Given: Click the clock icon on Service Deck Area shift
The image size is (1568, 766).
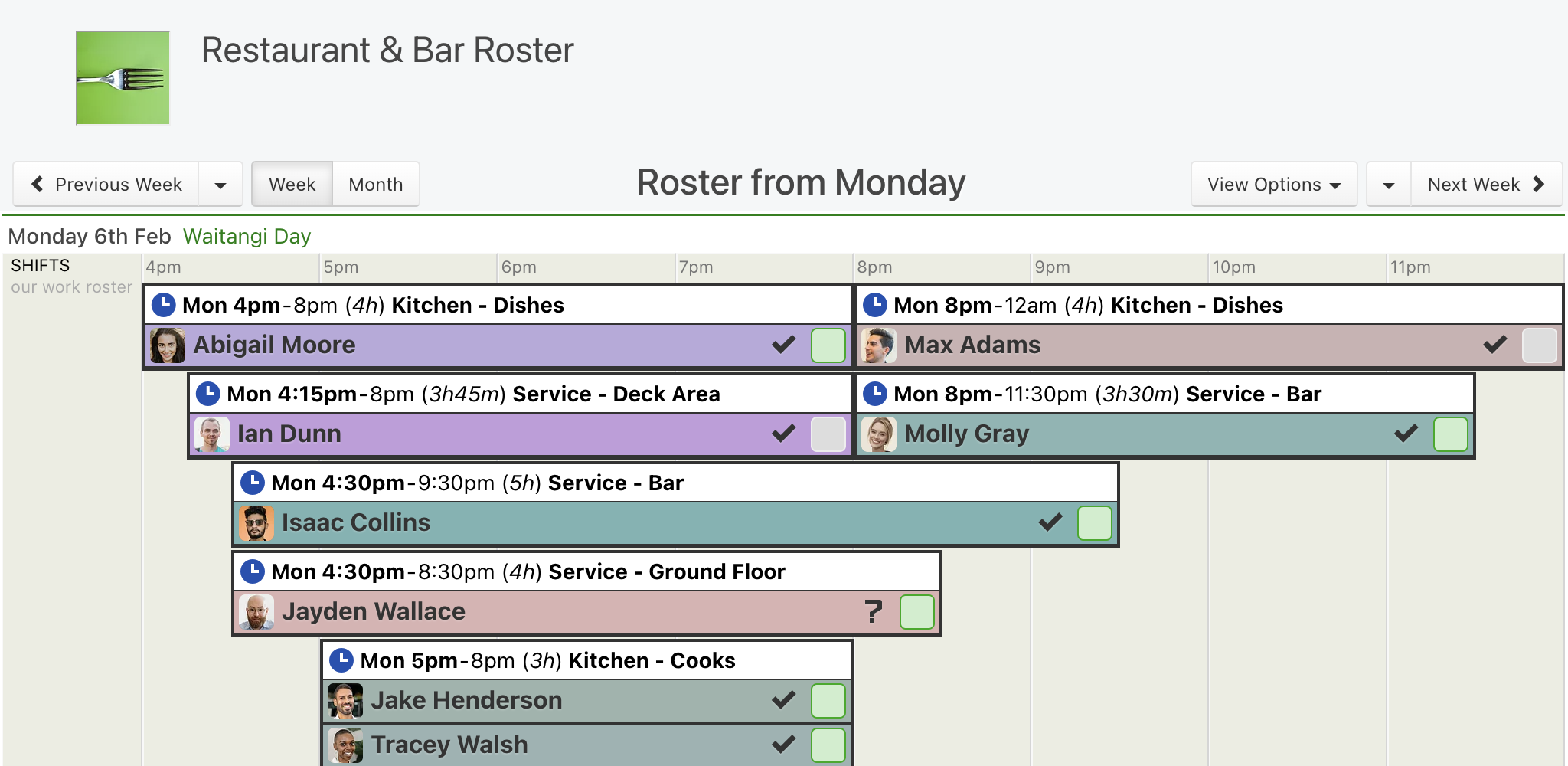Looking at the screenshot, I should [x=207, y=394].
